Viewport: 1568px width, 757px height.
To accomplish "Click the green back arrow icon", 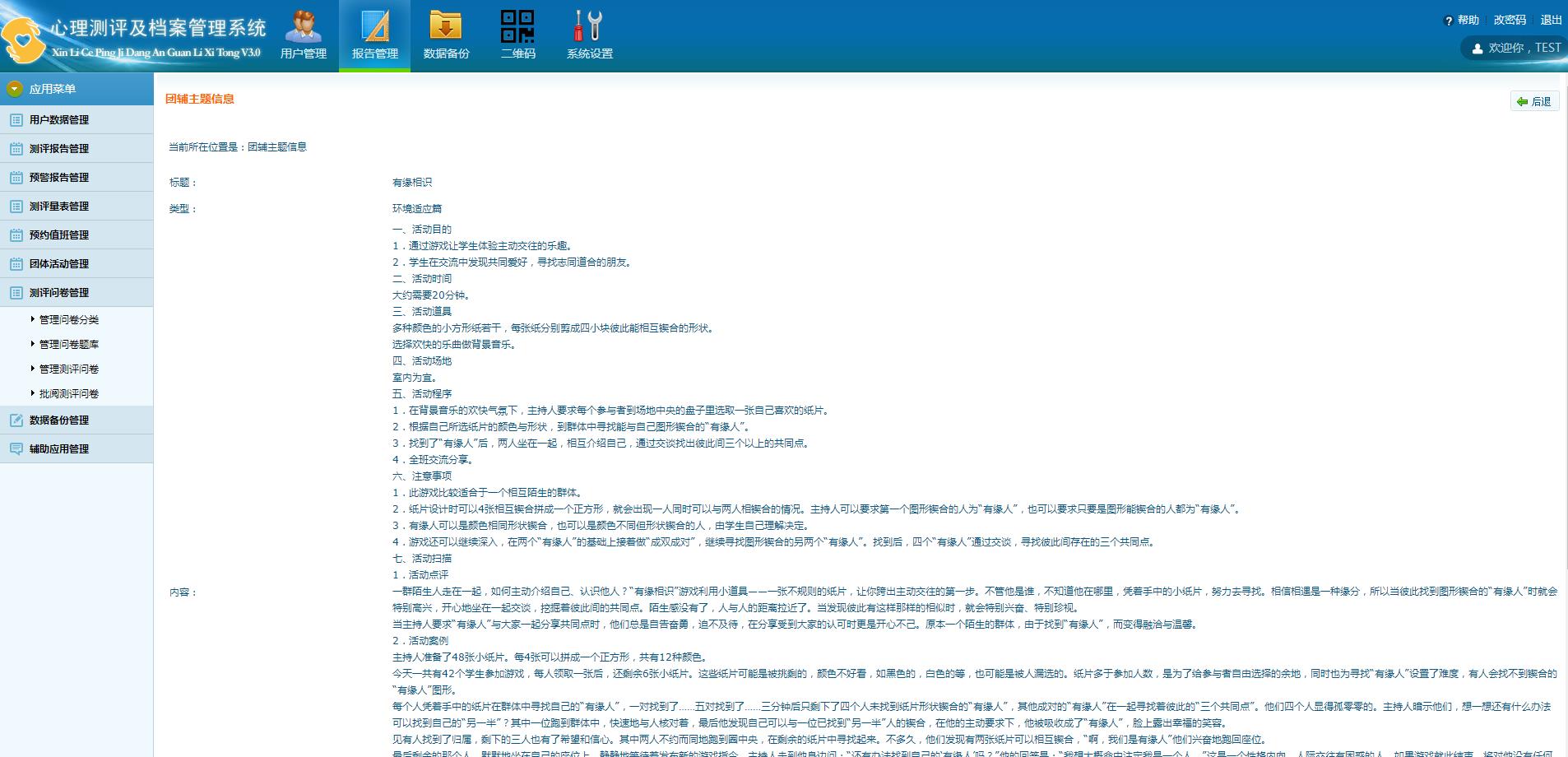I will pyautogui.click(x=1522, y=101).
